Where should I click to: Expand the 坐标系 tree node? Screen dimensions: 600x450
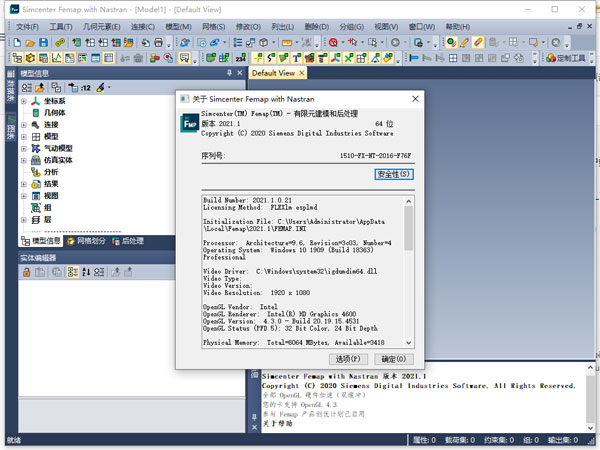pyautogui.click(x=24, y=101)
